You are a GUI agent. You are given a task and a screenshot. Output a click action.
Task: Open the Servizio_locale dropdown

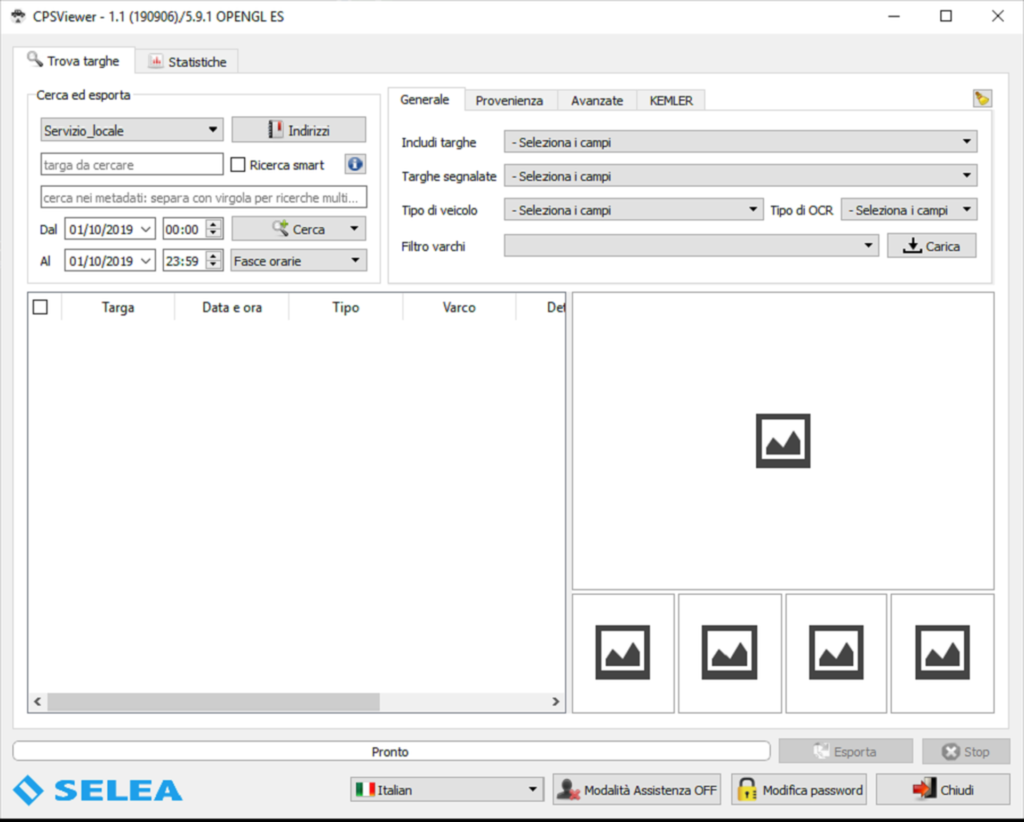pos(132,130)
